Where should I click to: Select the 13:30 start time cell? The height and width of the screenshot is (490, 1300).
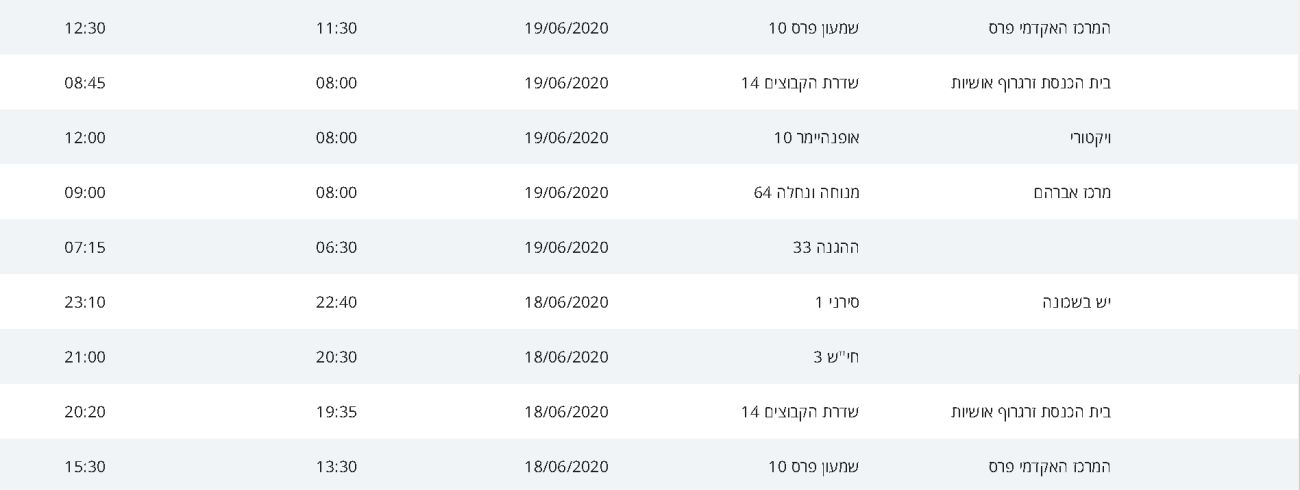click(x=336, y=467)
